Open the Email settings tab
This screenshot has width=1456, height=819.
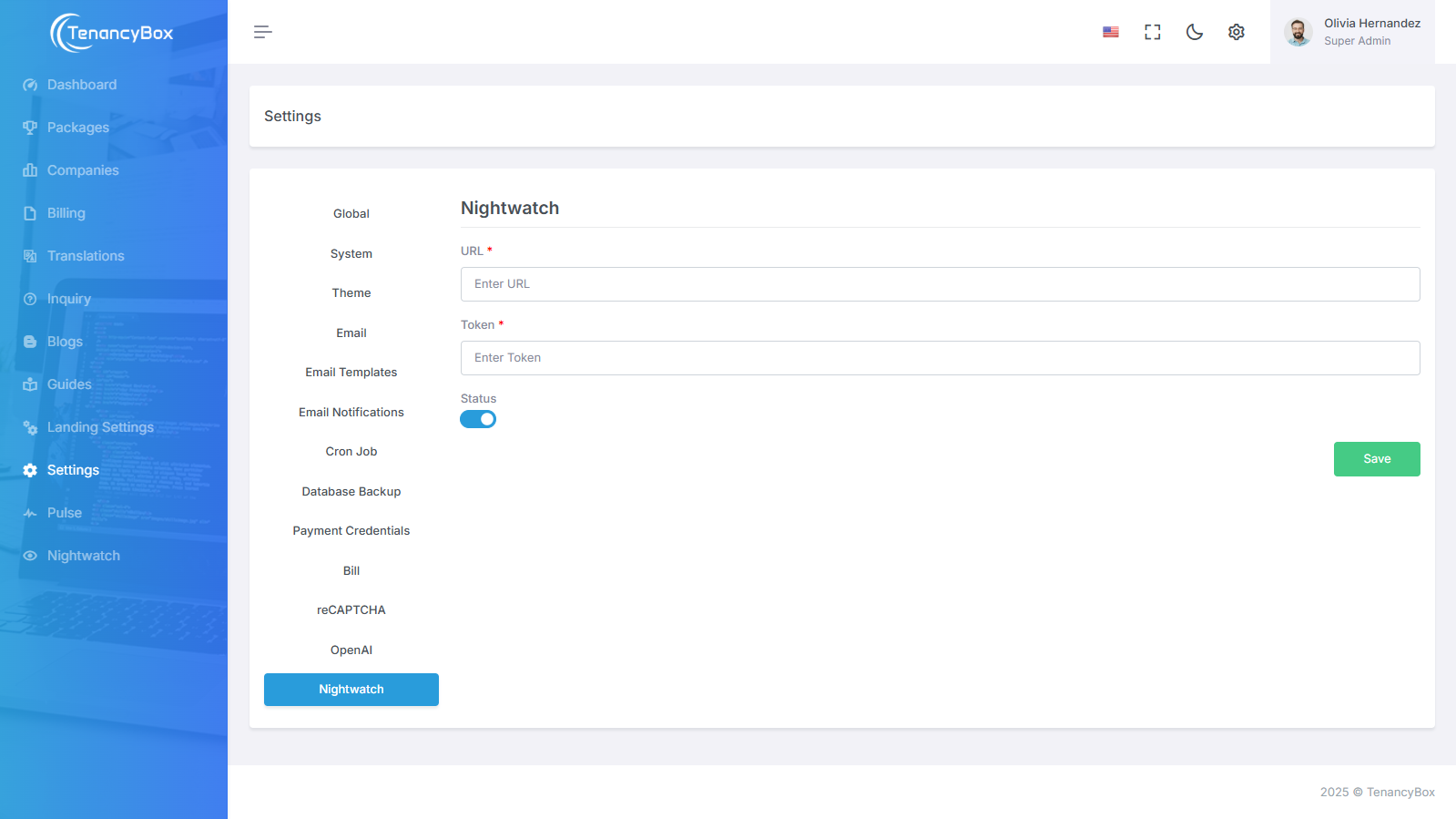(x=351, y=333)
